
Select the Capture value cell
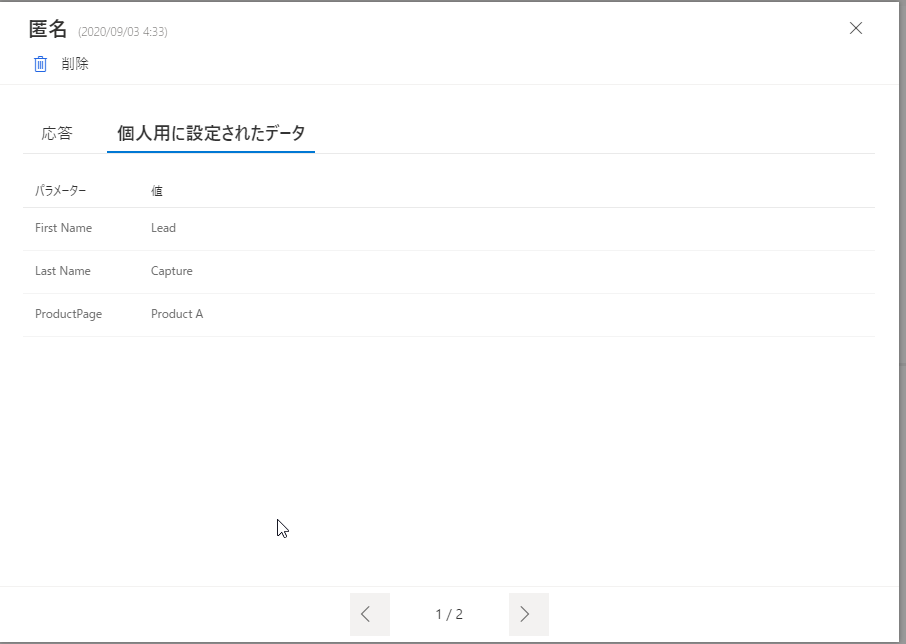pos(172,271)
